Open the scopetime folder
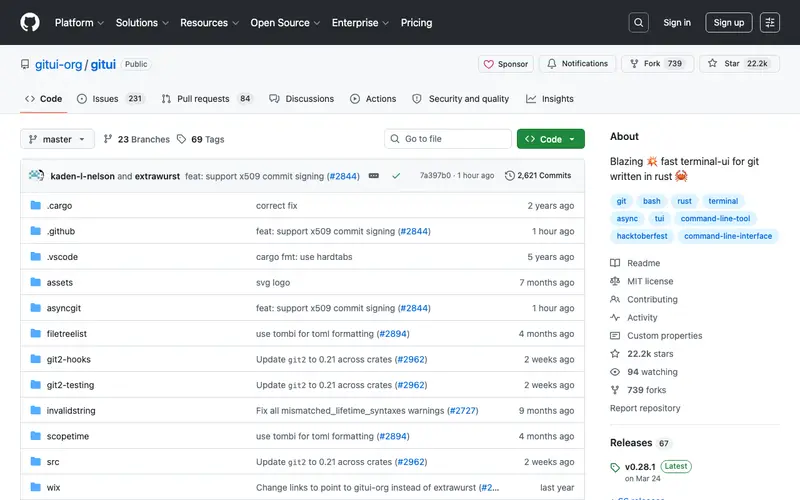The image size is (800, 500). tap(68, 436)
